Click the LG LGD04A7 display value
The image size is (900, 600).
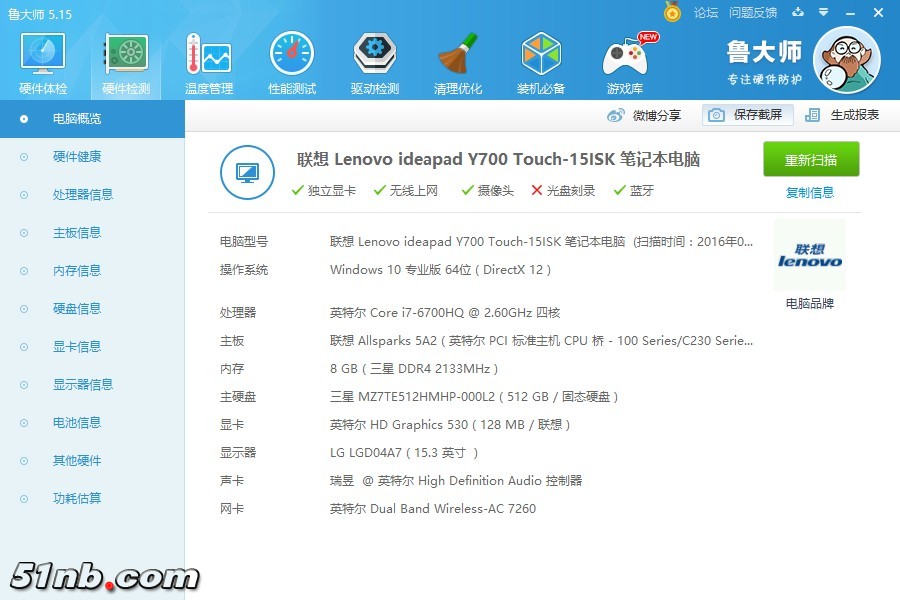click(404, 453)
